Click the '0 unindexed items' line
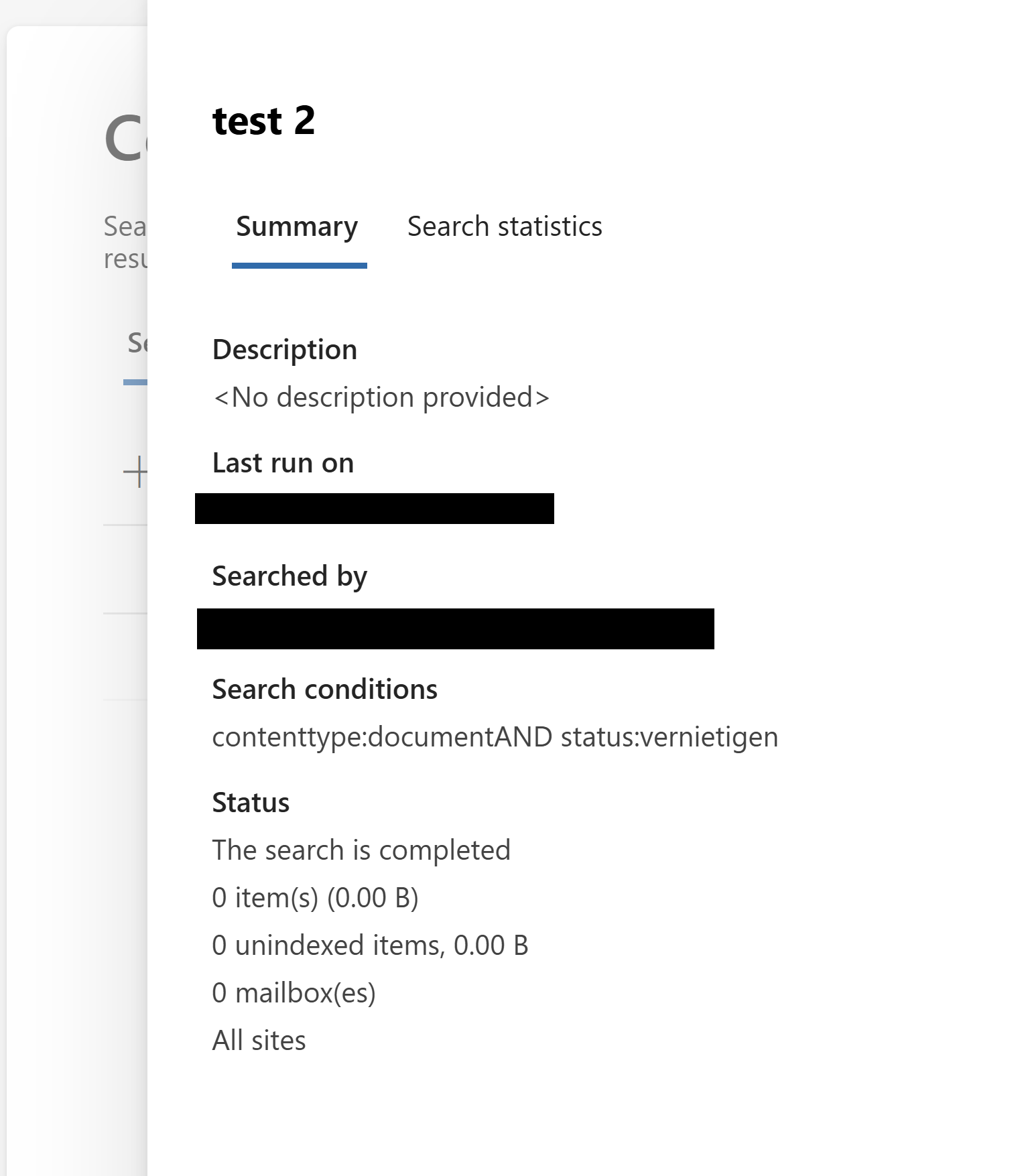The height and width of the screenshot is (1176, 1024). pos(370,945)
